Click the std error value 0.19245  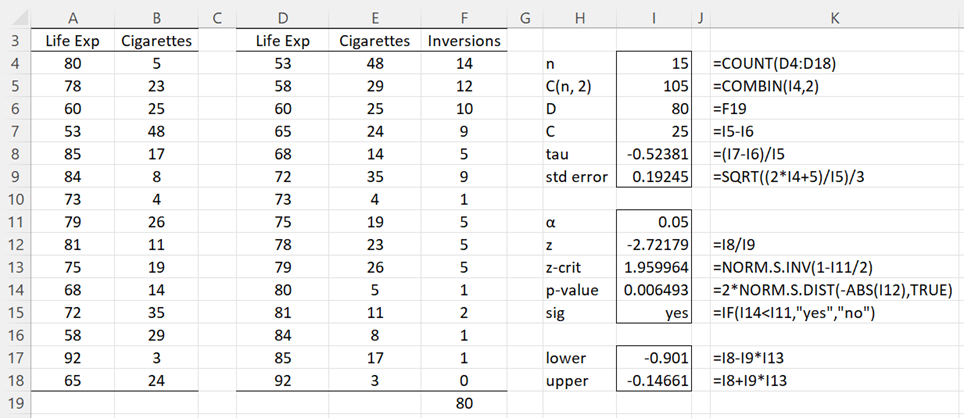tap(654, 177)
